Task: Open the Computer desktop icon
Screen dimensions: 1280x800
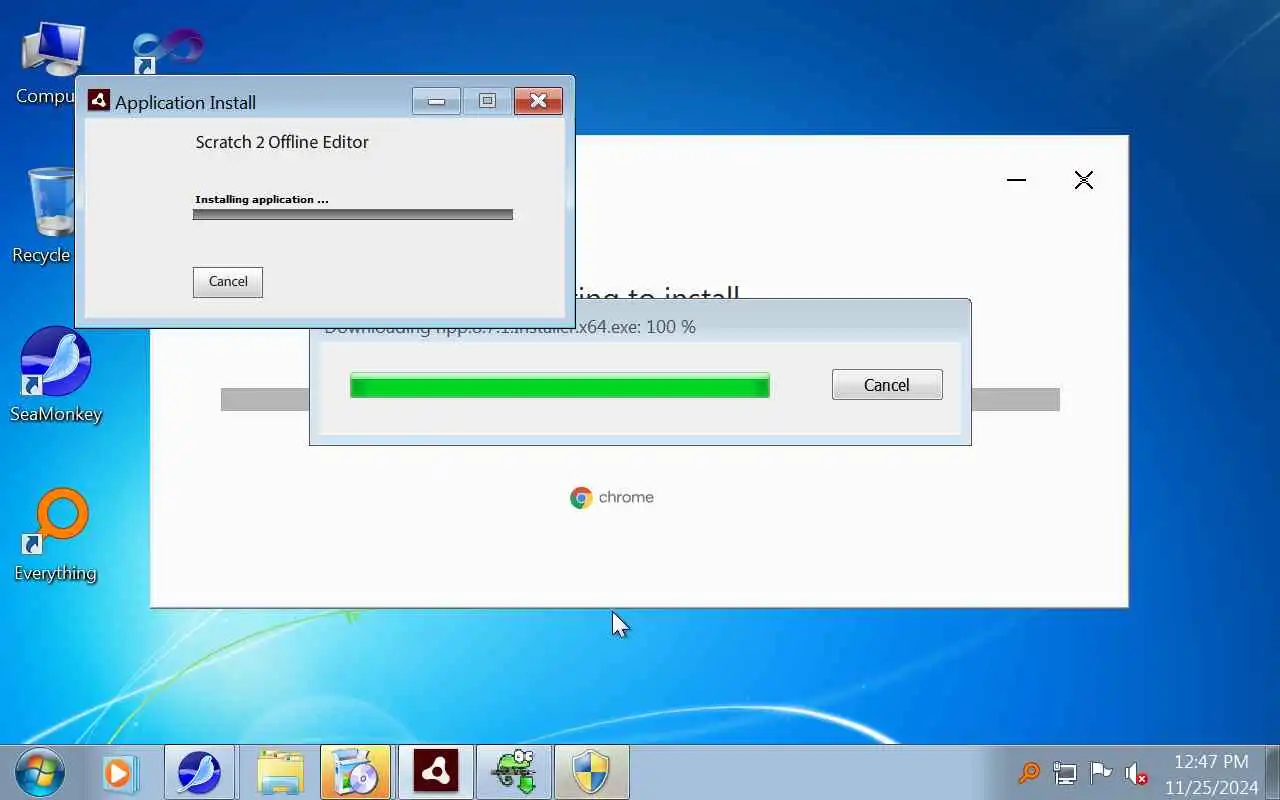Action: tap(52, 62)
